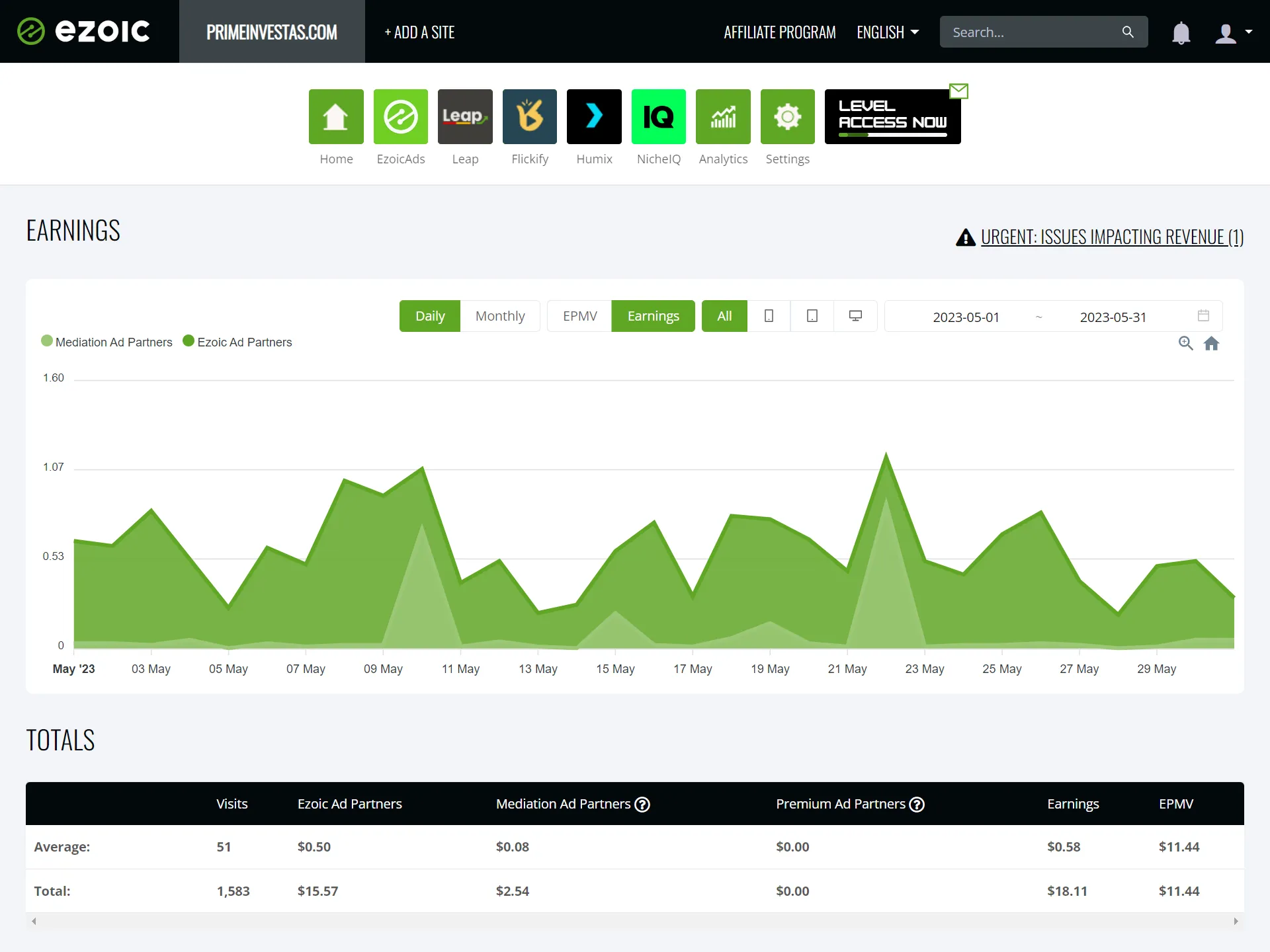Filter by desktop monitor device icon
The height and width of the screenshot is (952, 1270).
pyautogui.click(x=855, y=316)
